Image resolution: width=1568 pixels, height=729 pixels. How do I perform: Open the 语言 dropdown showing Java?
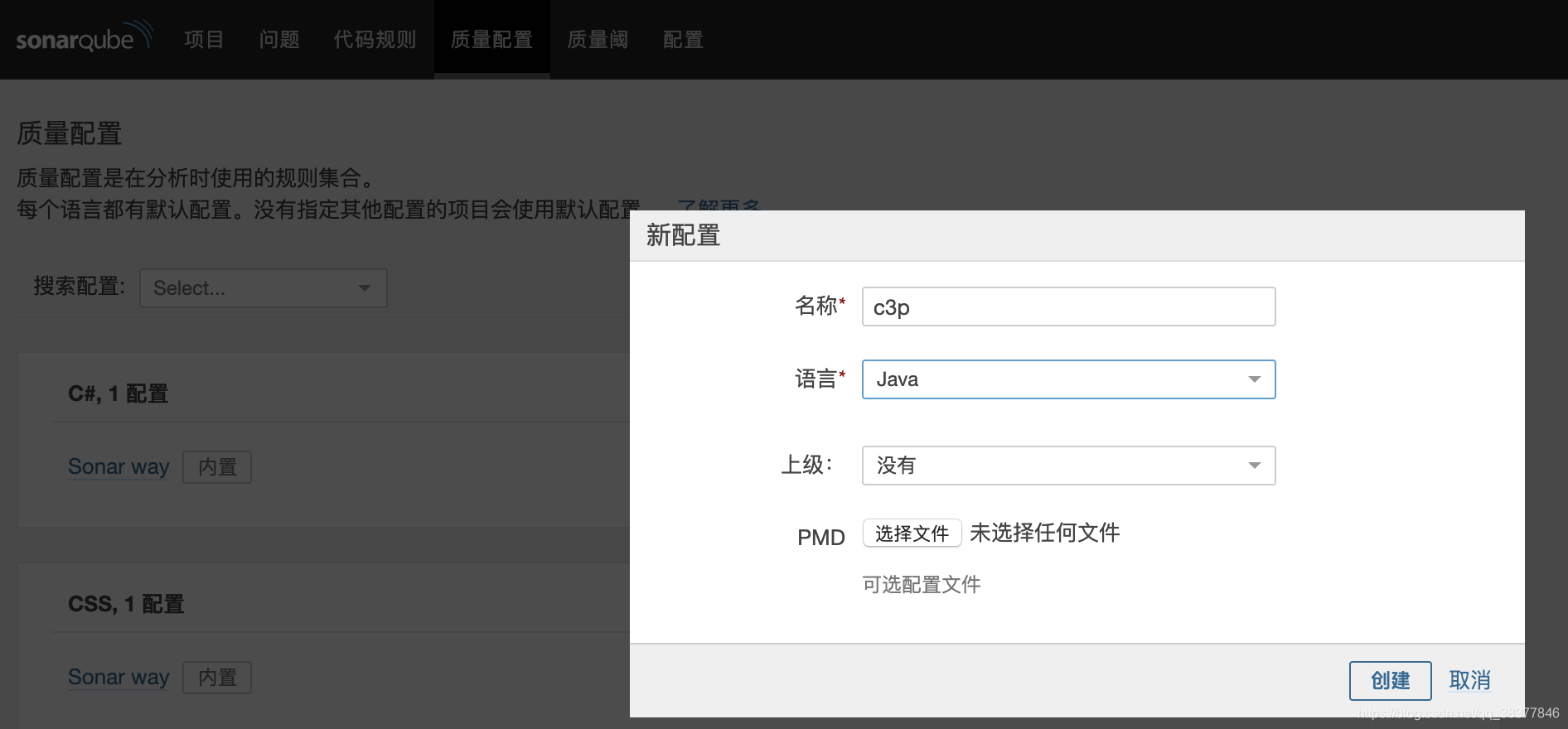tap(1068, 379)
